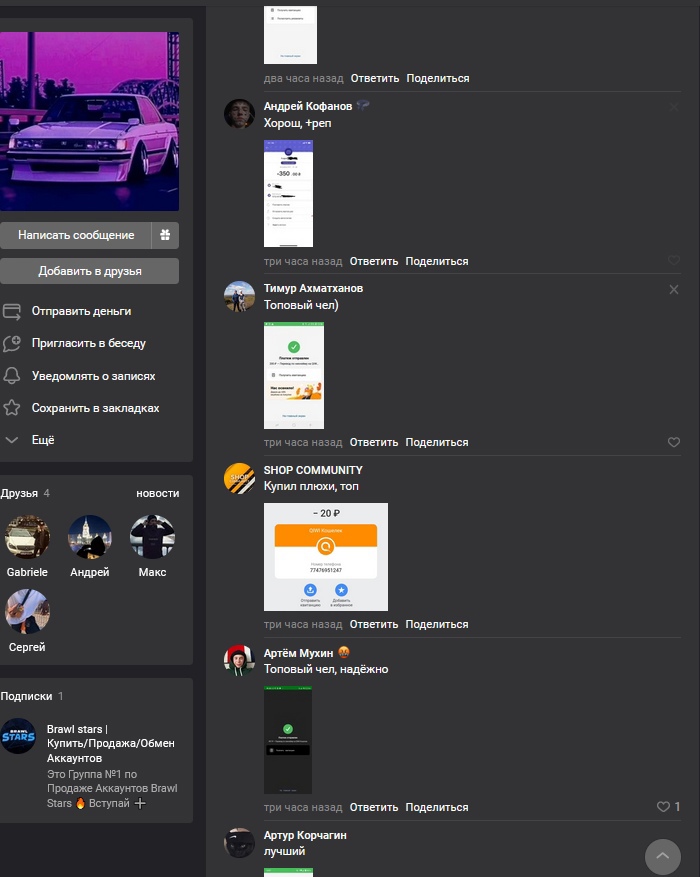Screen dimensions: 700x877
Task: Like Артём Мухин's comment with the heart
Action: (x=663, y=807)
